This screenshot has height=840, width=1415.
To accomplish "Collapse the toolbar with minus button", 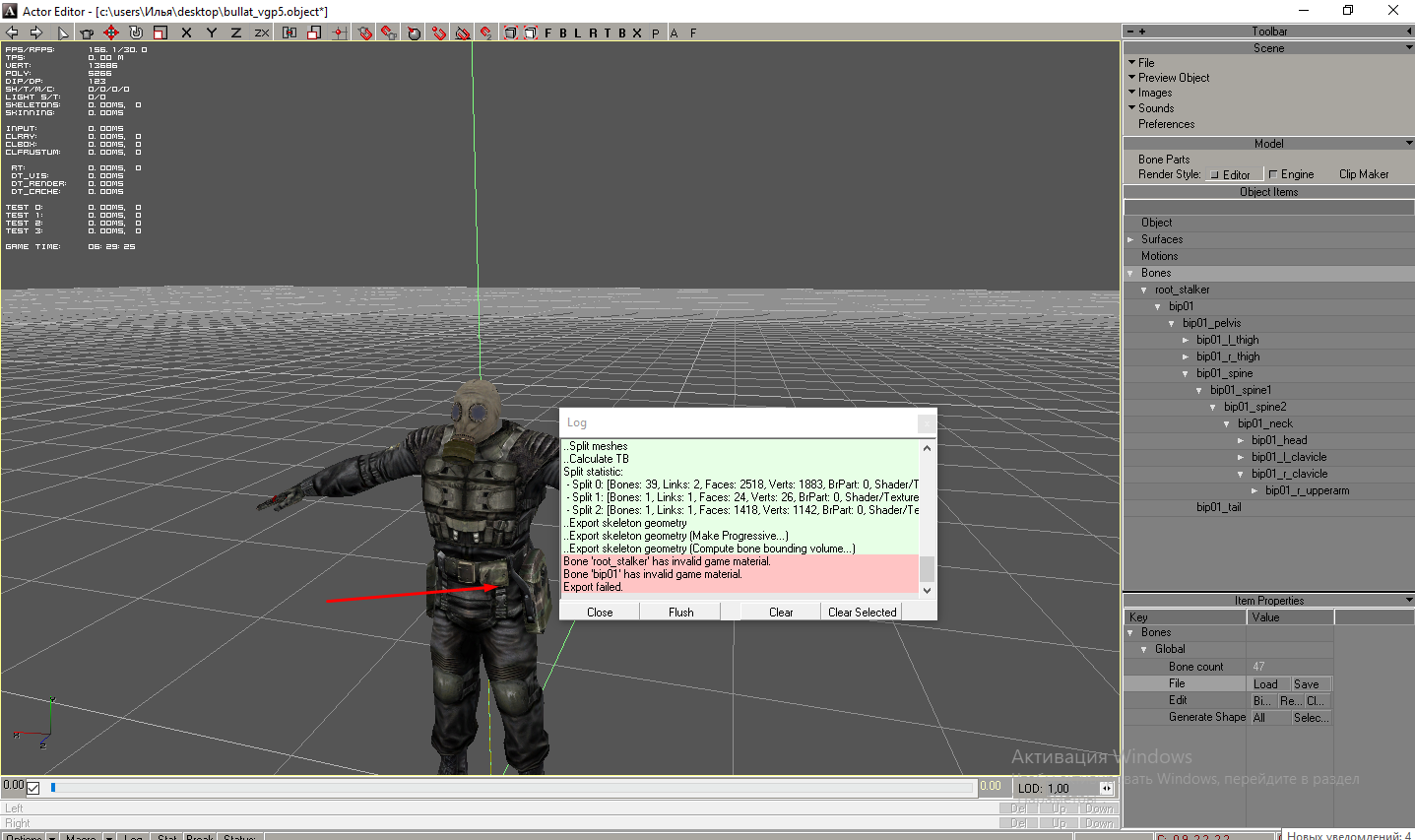I will 1130,32.
